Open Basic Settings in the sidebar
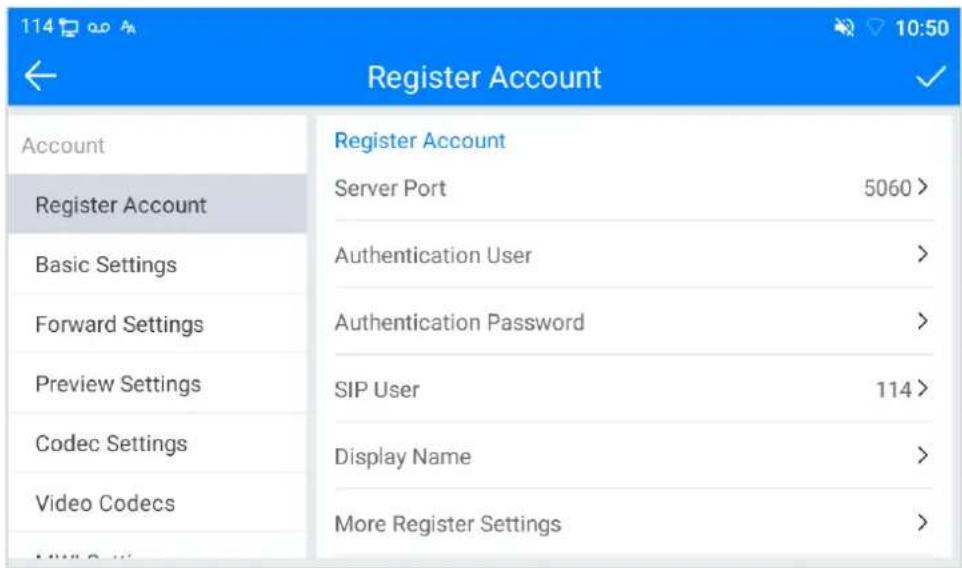This screenshot has height=568, width=962. [x=157, y=264]
